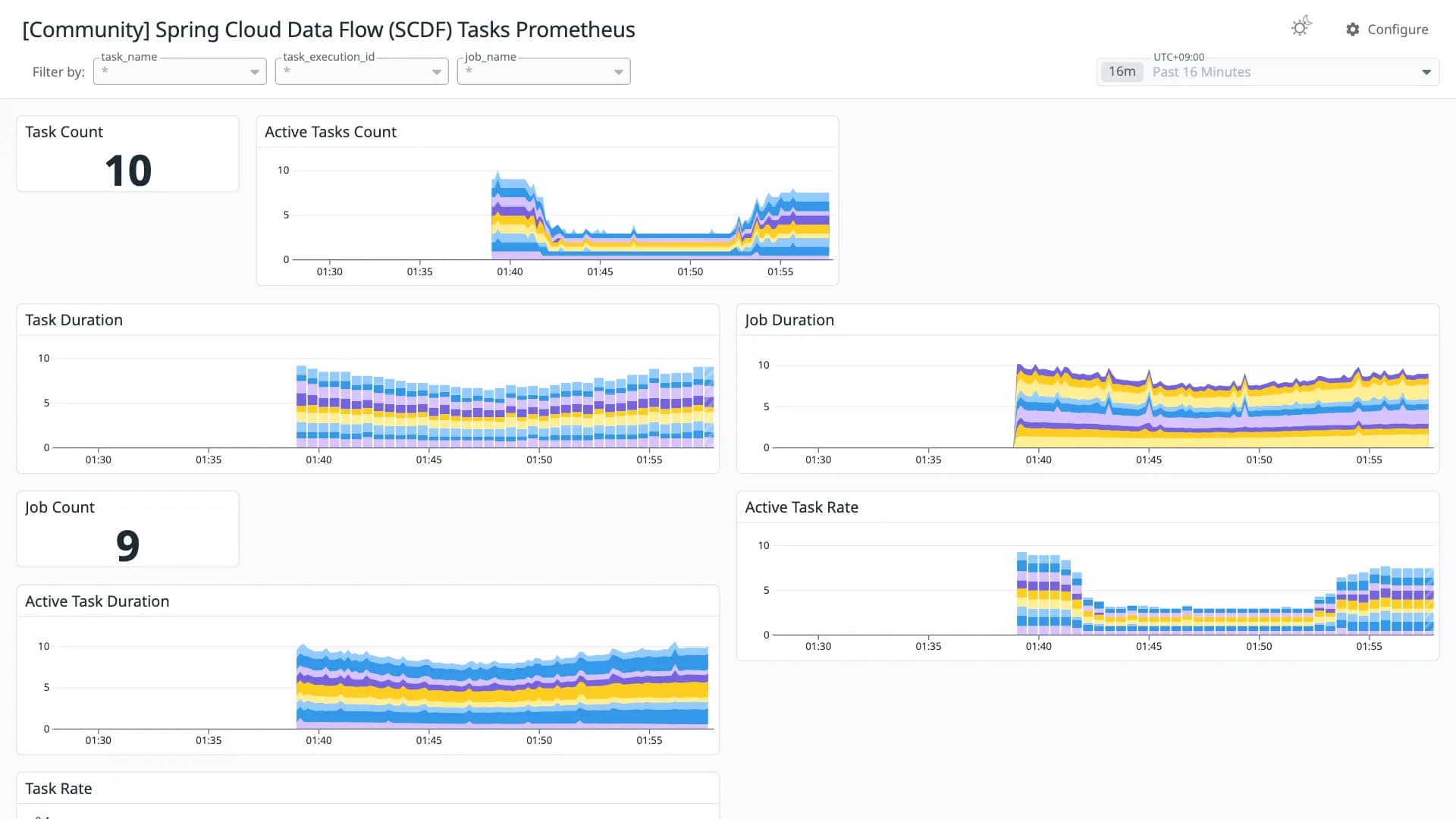Click the Task Rate widget title
The width and height of the screenshot is (1456, 819).
pos(58,789)
